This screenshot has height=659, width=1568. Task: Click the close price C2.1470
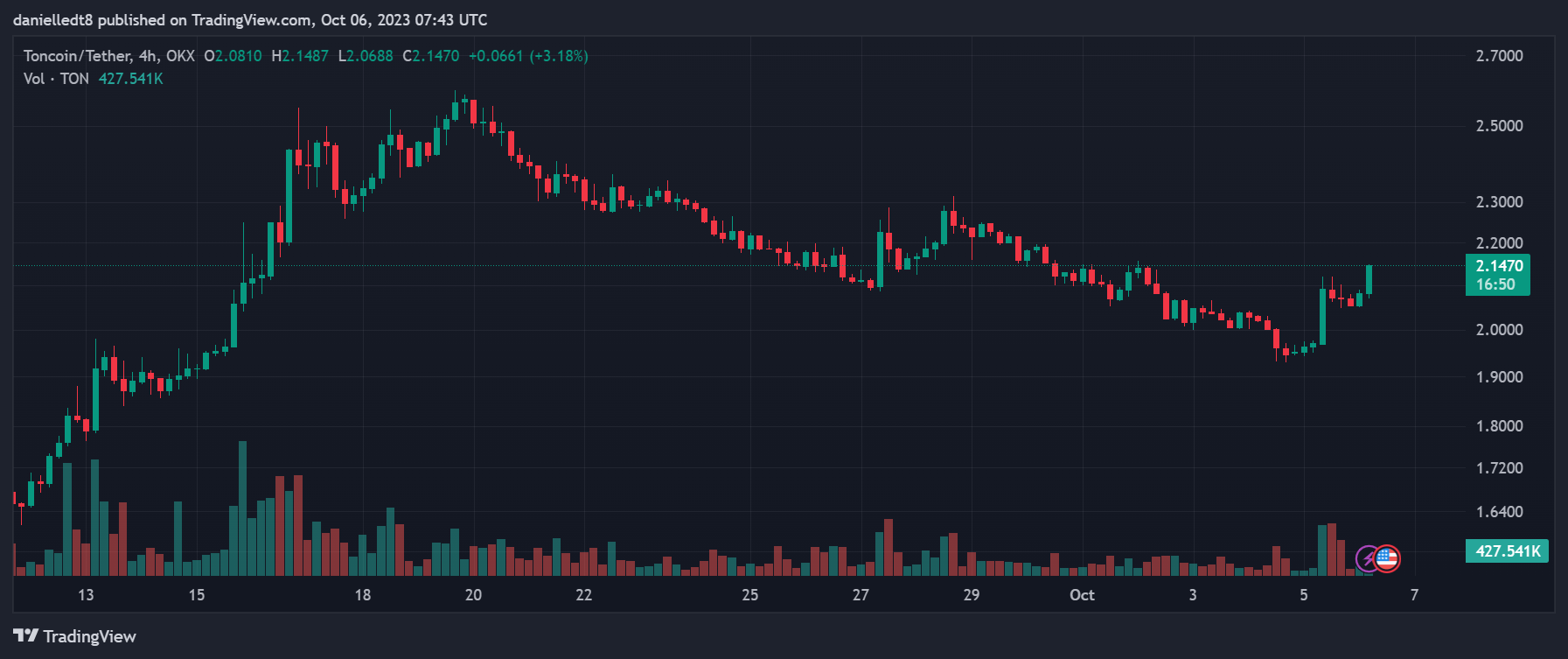(x=431, y=56)
